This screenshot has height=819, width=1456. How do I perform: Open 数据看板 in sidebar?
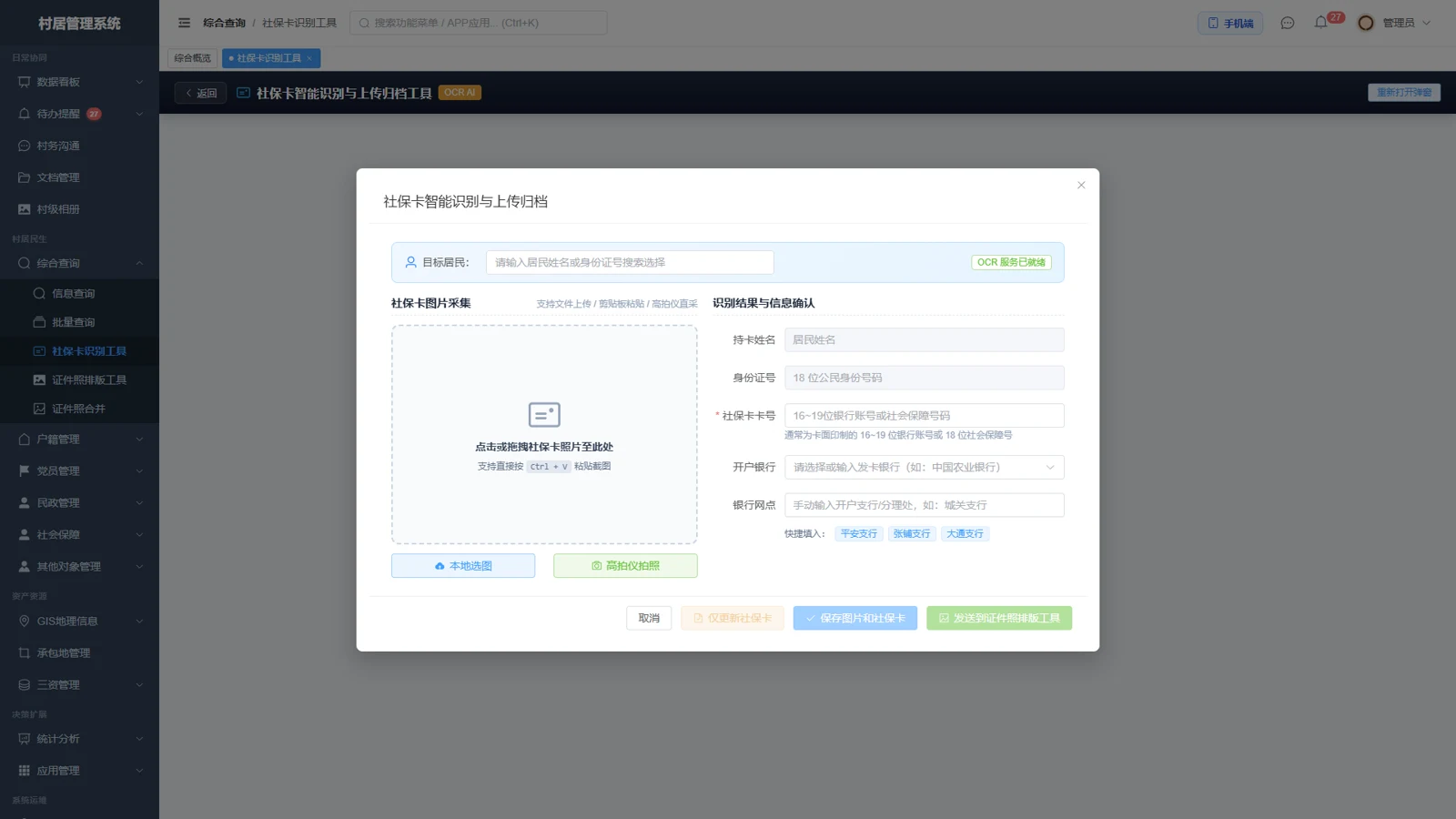(79, 82)
